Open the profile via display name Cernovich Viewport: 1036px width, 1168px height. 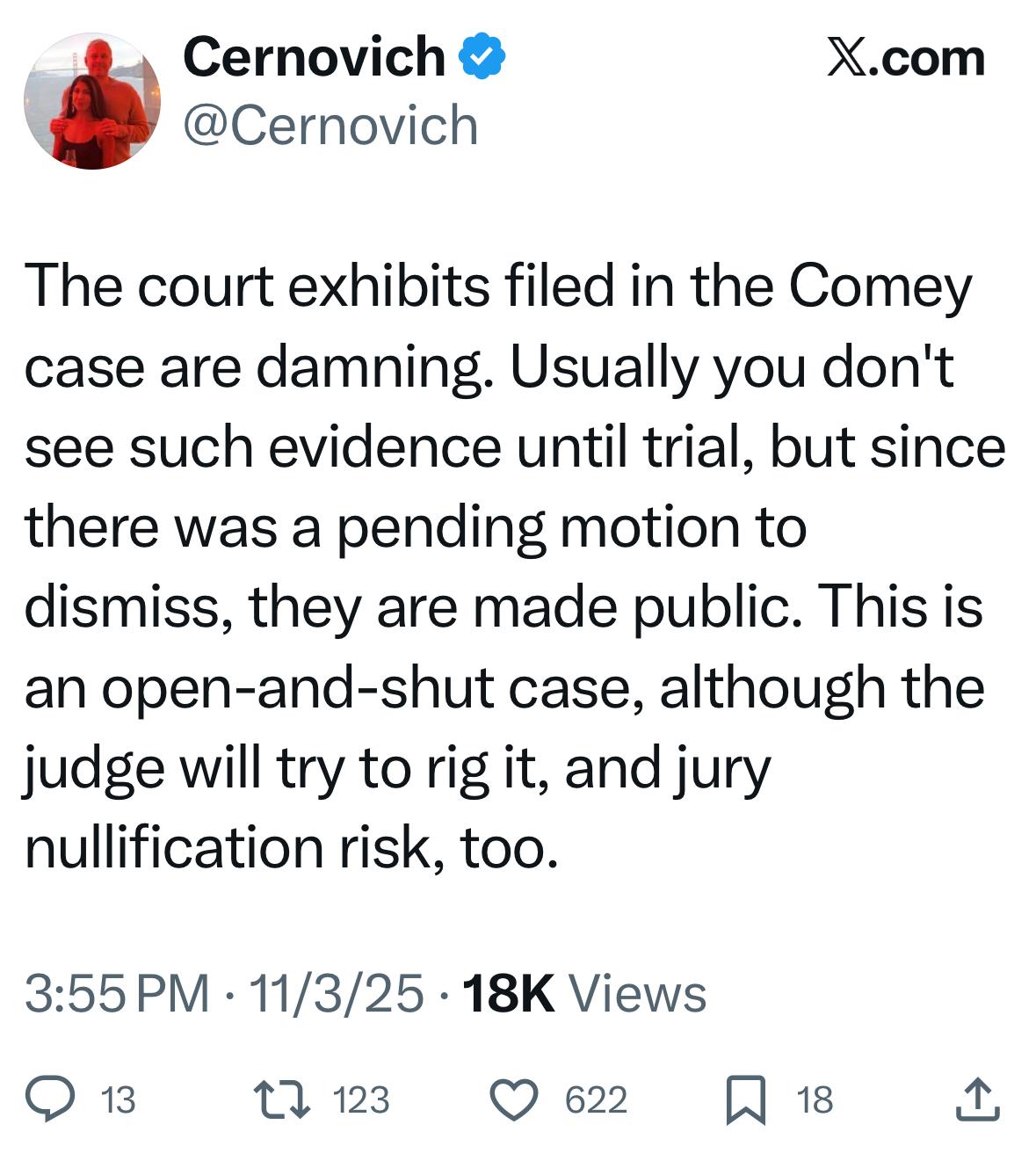(x=314, y=58)
